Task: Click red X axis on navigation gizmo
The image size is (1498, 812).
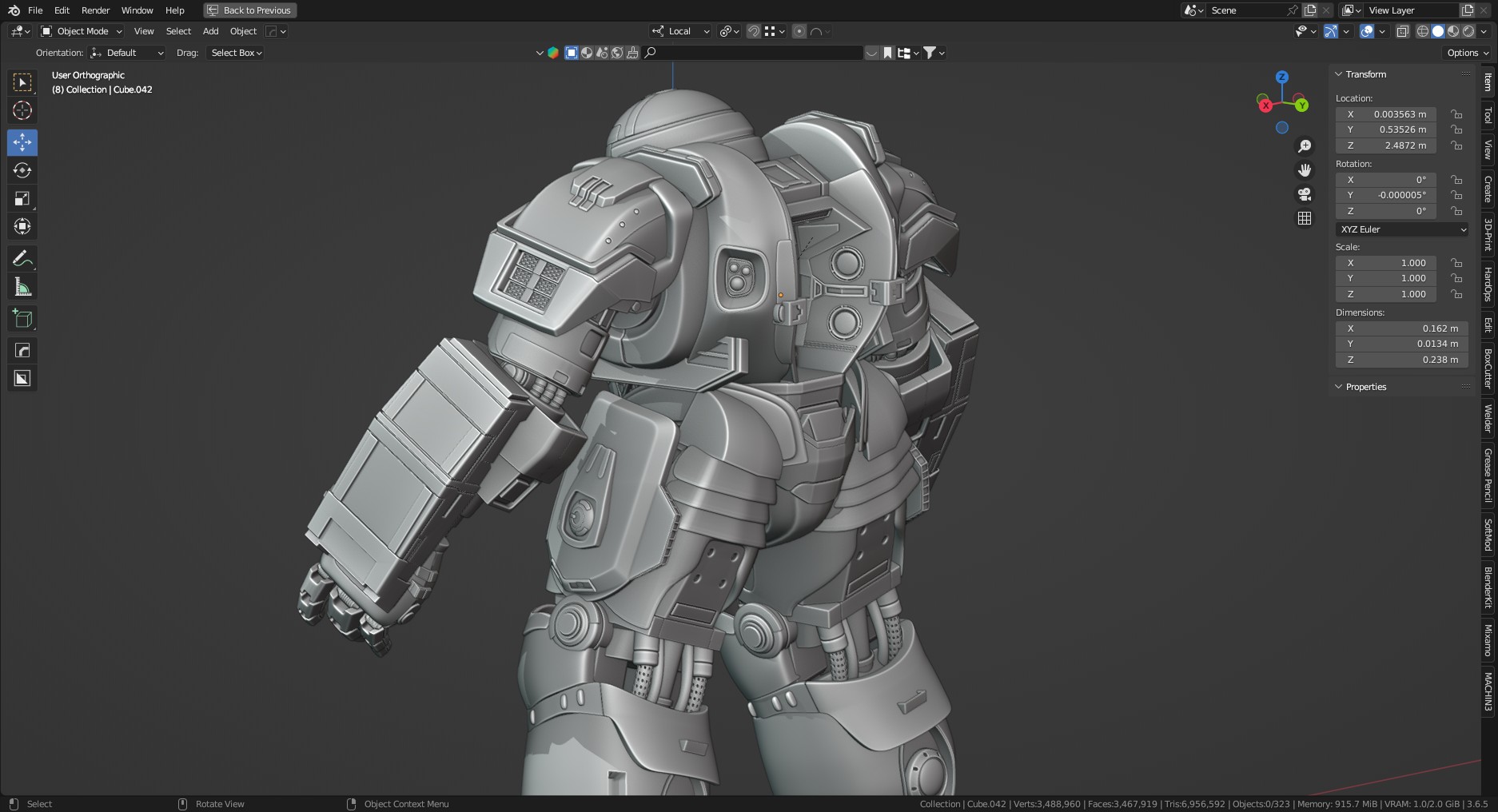Action: [1265, 105]
